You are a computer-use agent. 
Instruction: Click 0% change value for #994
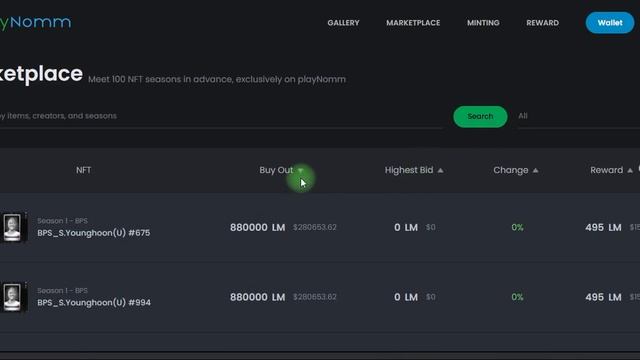pyautogui.click(x=517, y=297)
